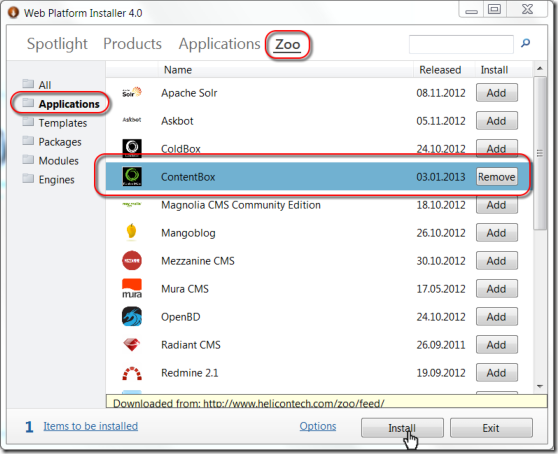Select the Engines category
558x454 pixels.
[x=57, y=180]
